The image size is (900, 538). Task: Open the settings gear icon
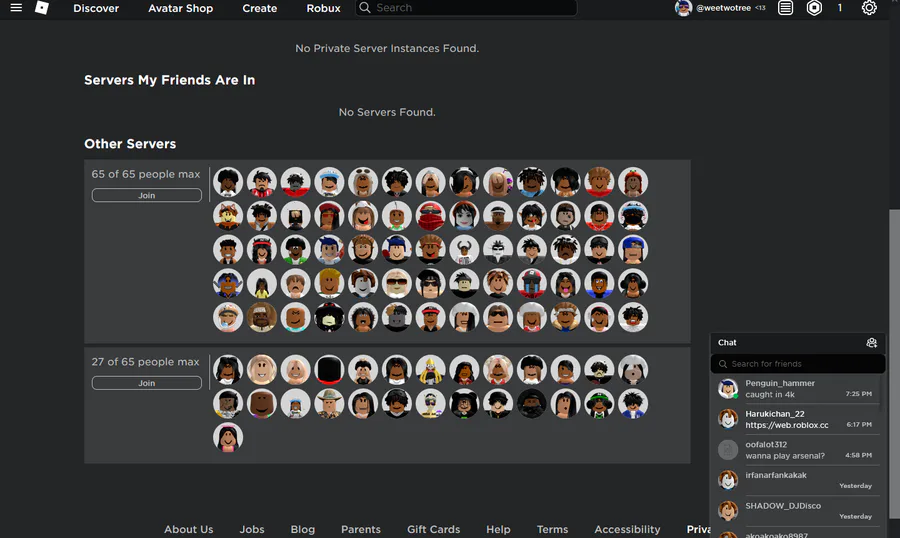click(x=869, y=7)
